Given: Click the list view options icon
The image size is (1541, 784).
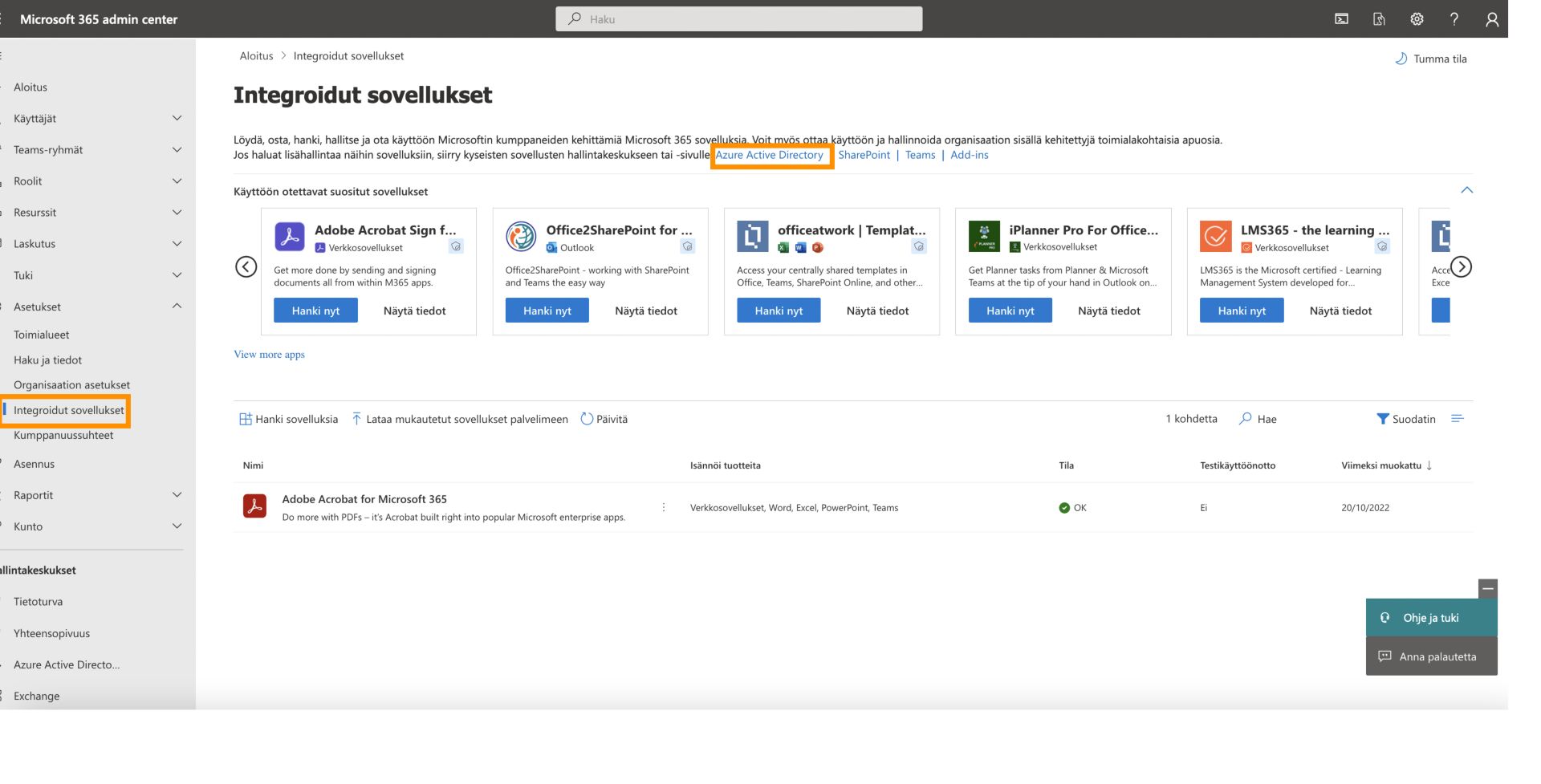Looking at the screenshot, I should pos(1458,419).
